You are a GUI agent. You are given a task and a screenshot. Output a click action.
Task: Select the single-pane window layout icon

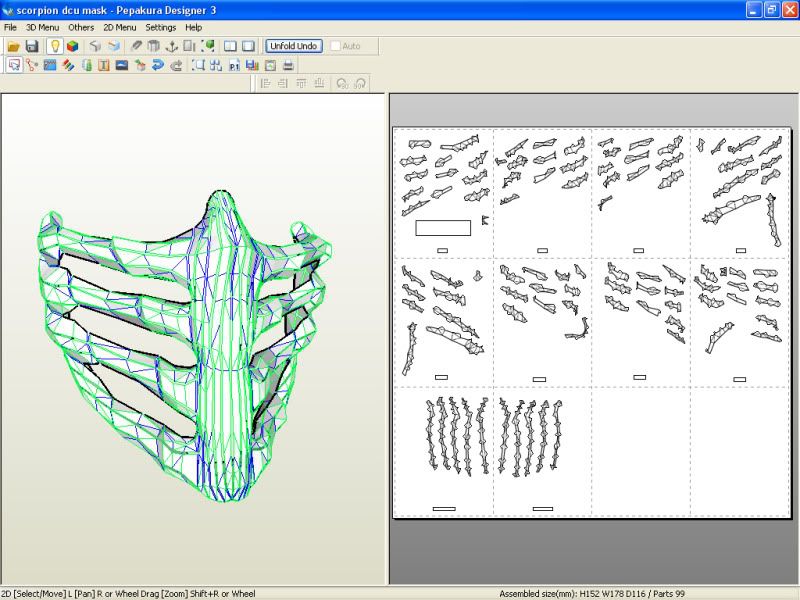(248, 46)
